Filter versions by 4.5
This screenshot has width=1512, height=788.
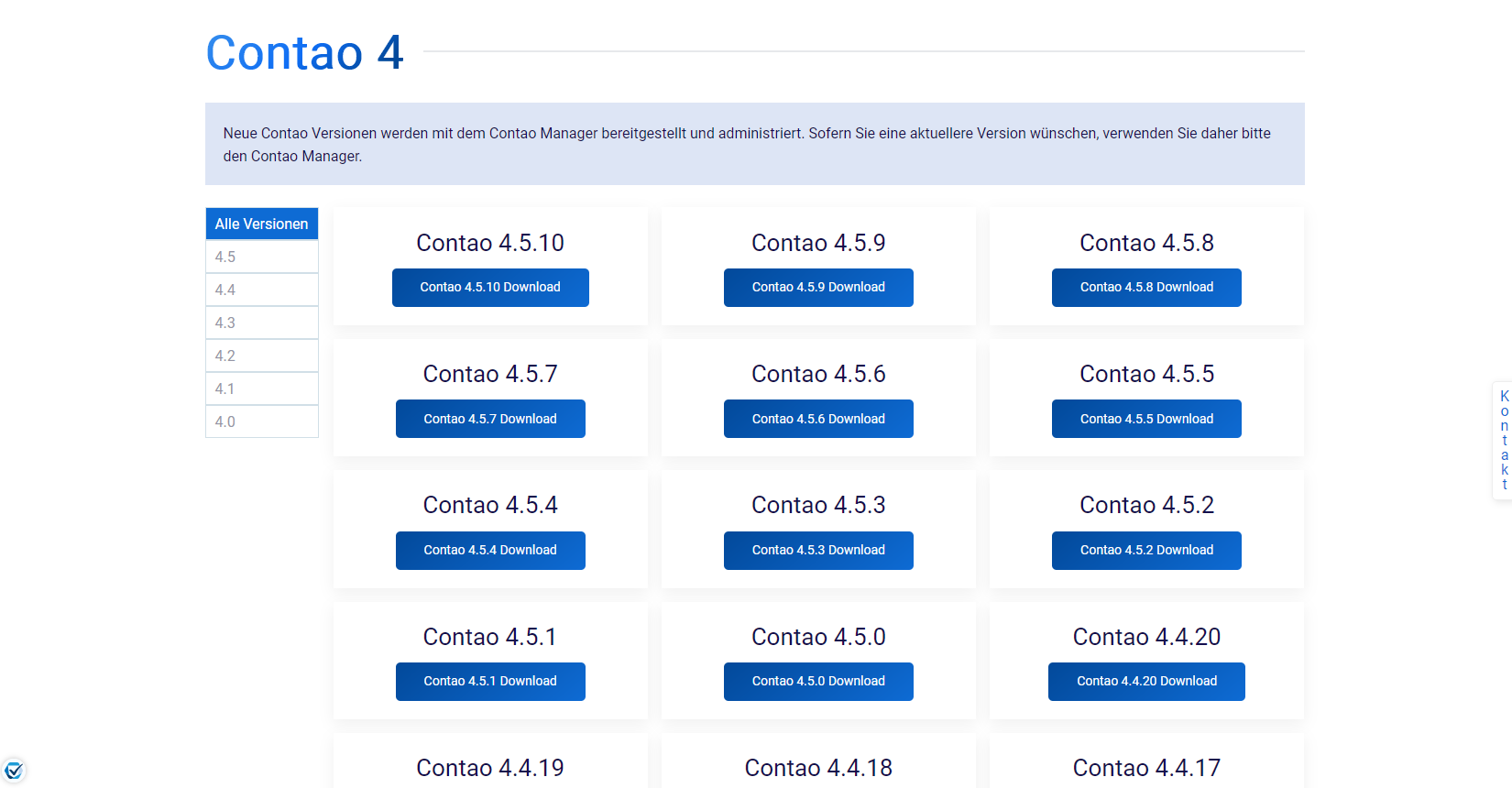pos(262,257)
